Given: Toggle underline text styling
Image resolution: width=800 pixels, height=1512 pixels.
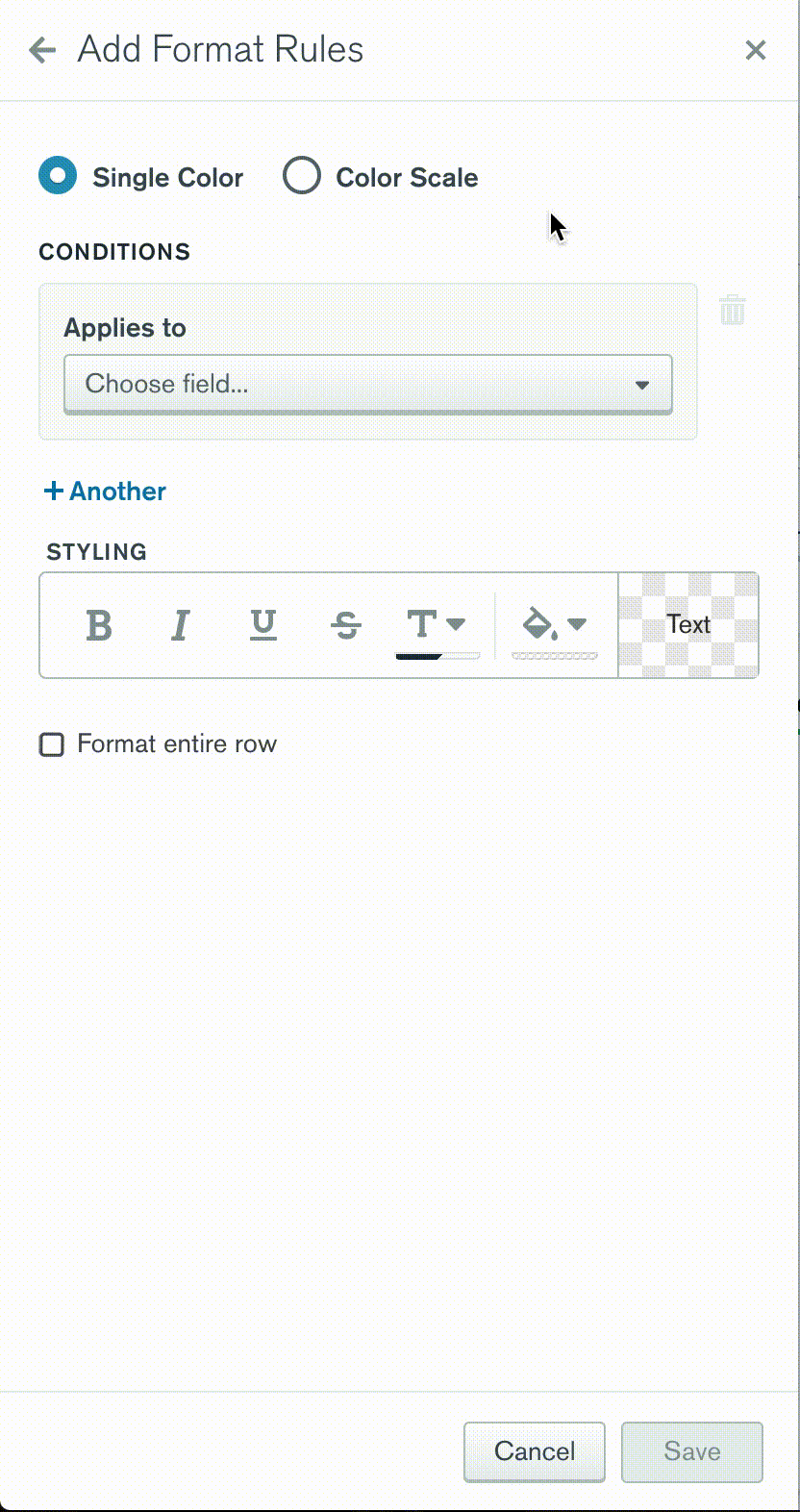Looking at the screenshot, I should coord(262,625).
